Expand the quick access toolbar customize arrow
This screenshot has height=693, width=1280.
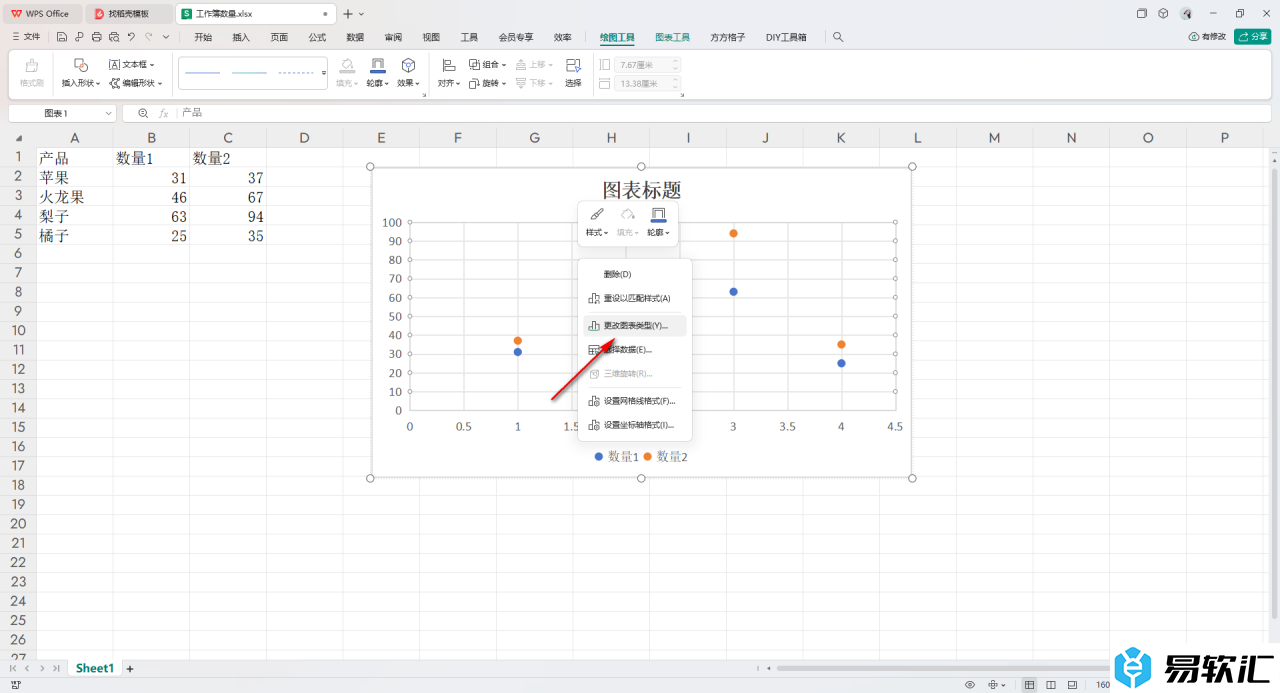(x=166, y=37)
